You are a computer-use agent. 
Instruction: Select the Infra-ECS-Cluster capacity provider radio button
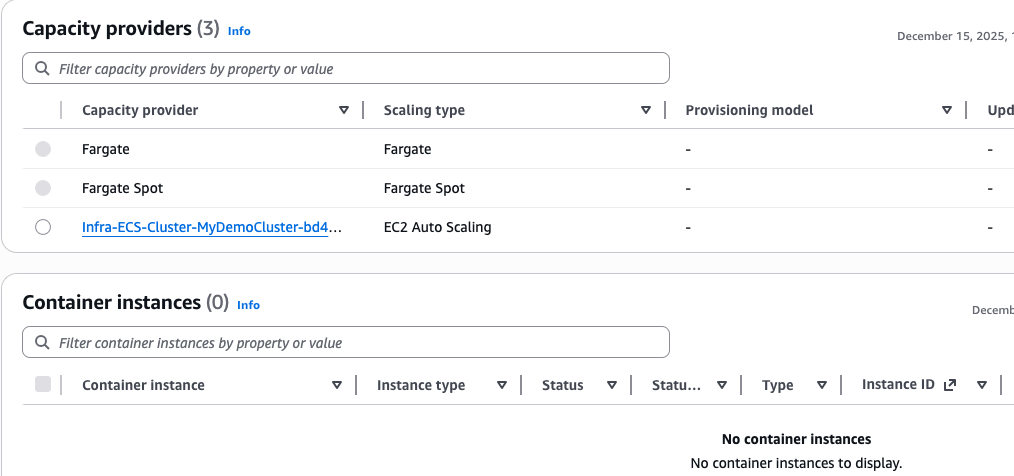[x=43, y=227]
